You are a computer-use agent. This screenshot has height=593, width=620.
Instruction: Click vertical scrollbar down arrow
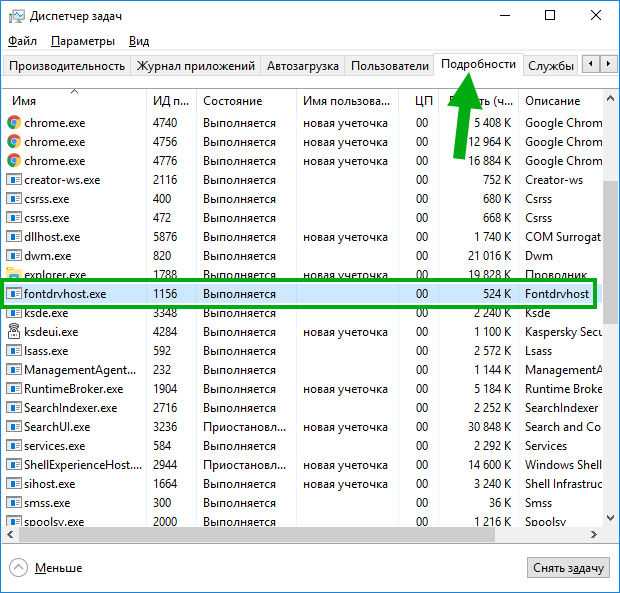[611, 517]
